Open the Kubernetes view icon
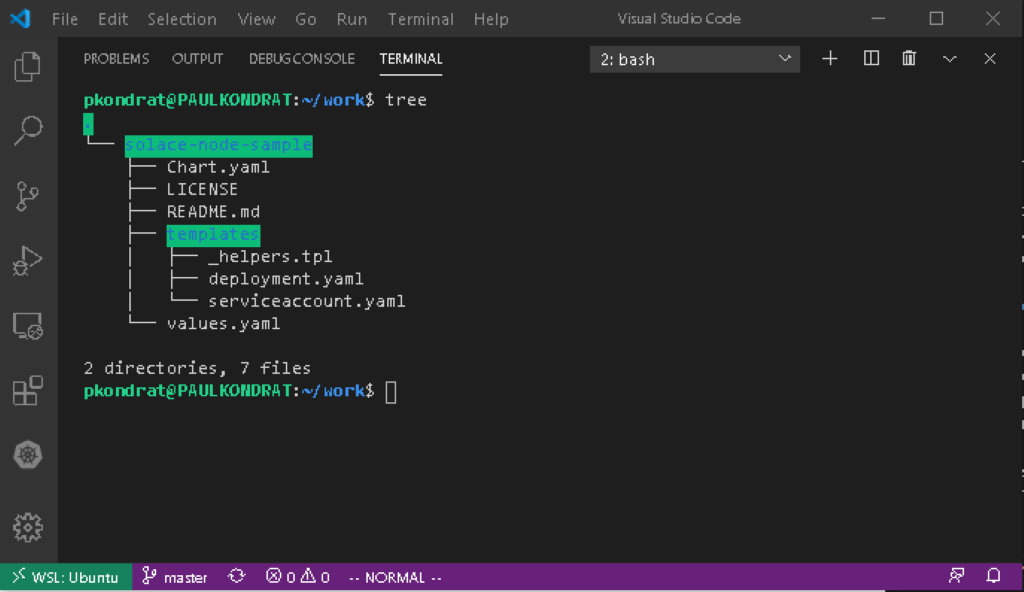 [28, 456]
